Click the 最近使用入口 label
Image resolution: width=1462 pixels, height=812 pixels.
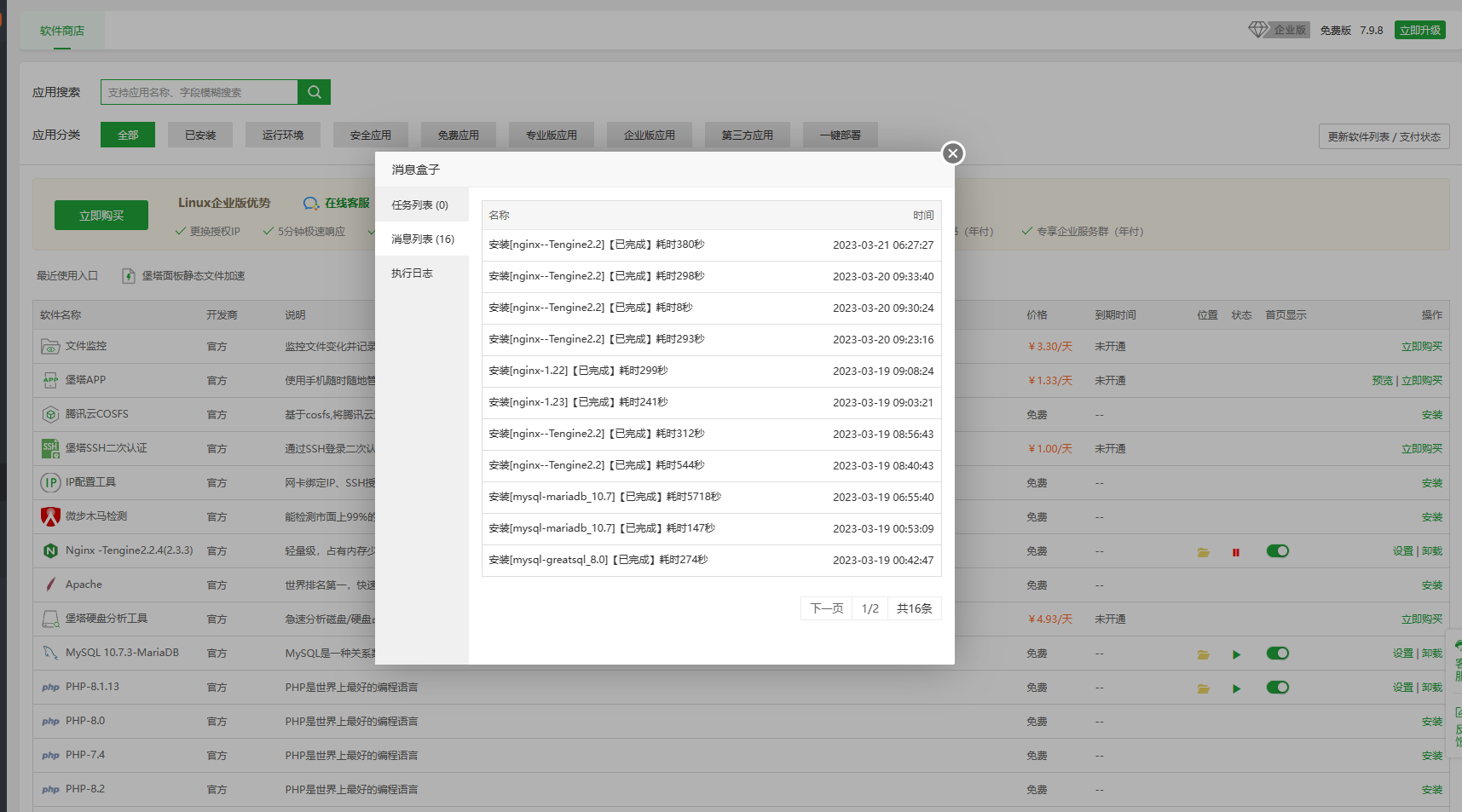coord(67,276)
